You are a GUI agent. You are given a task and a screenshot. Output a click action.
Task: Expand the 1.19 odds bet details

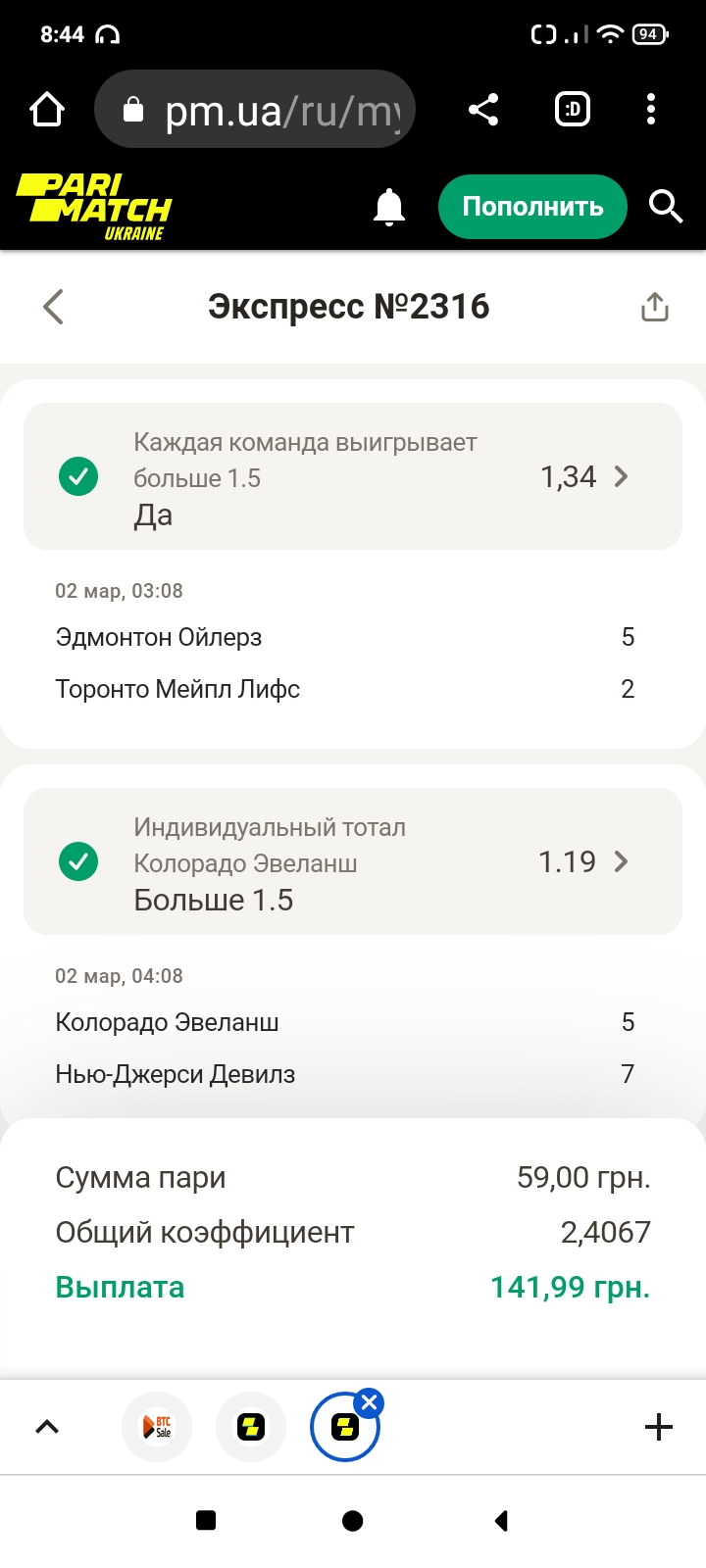click(621, 862)
